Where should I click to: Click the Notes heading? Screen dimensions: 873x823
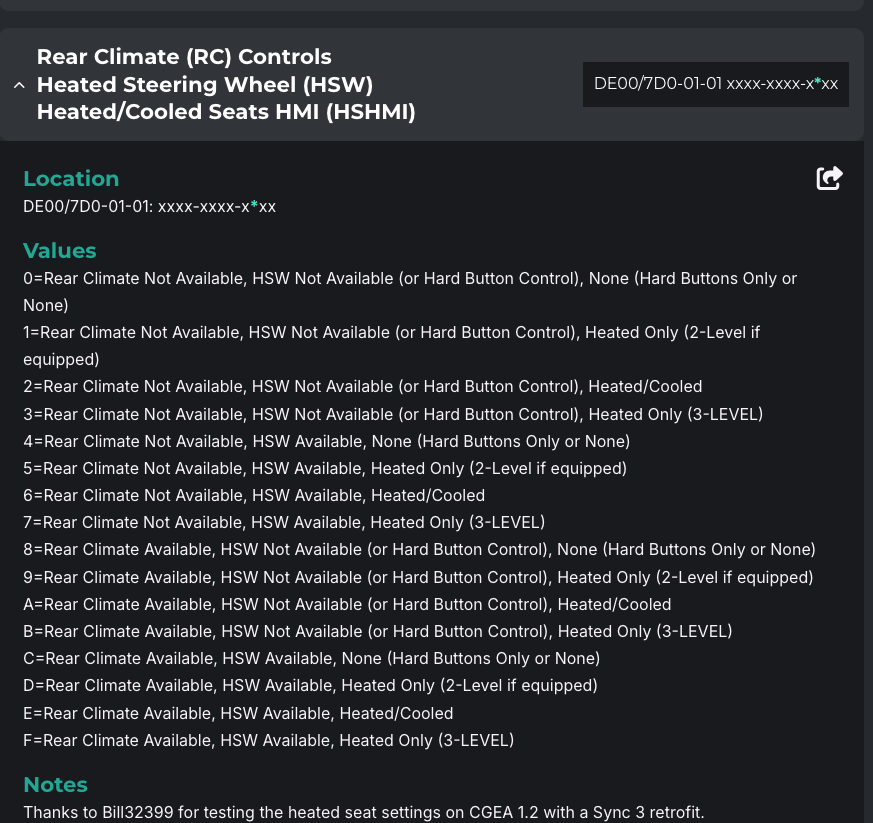56,785
